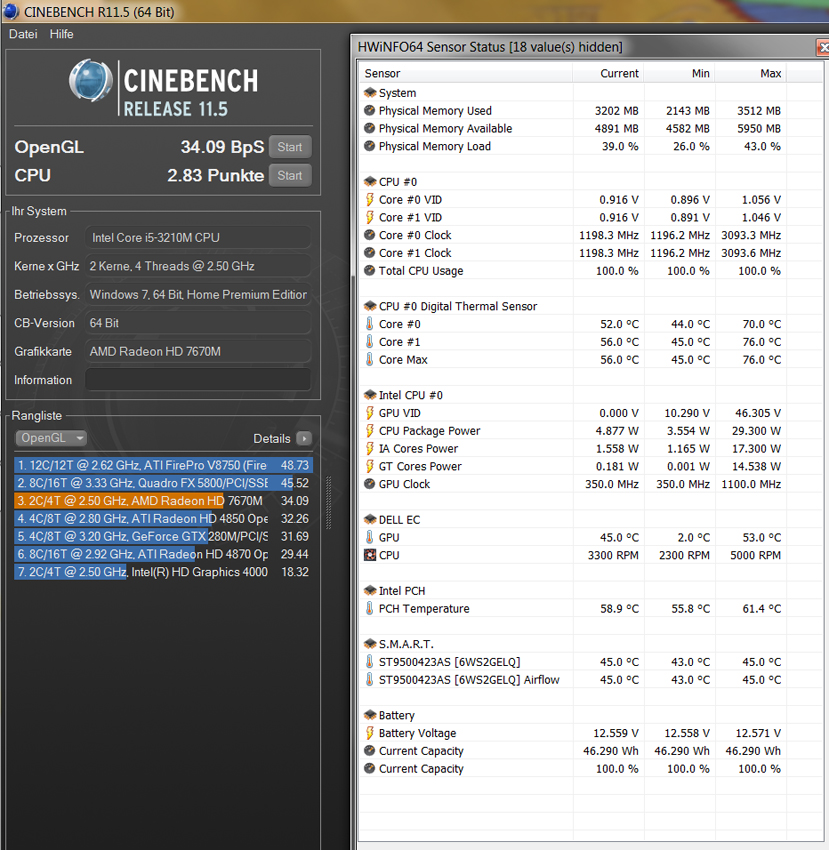The height and width of the screenshot is (850, 829).
Task: Click the Battery Voltage lightning icon
Action: click(370, 733)
